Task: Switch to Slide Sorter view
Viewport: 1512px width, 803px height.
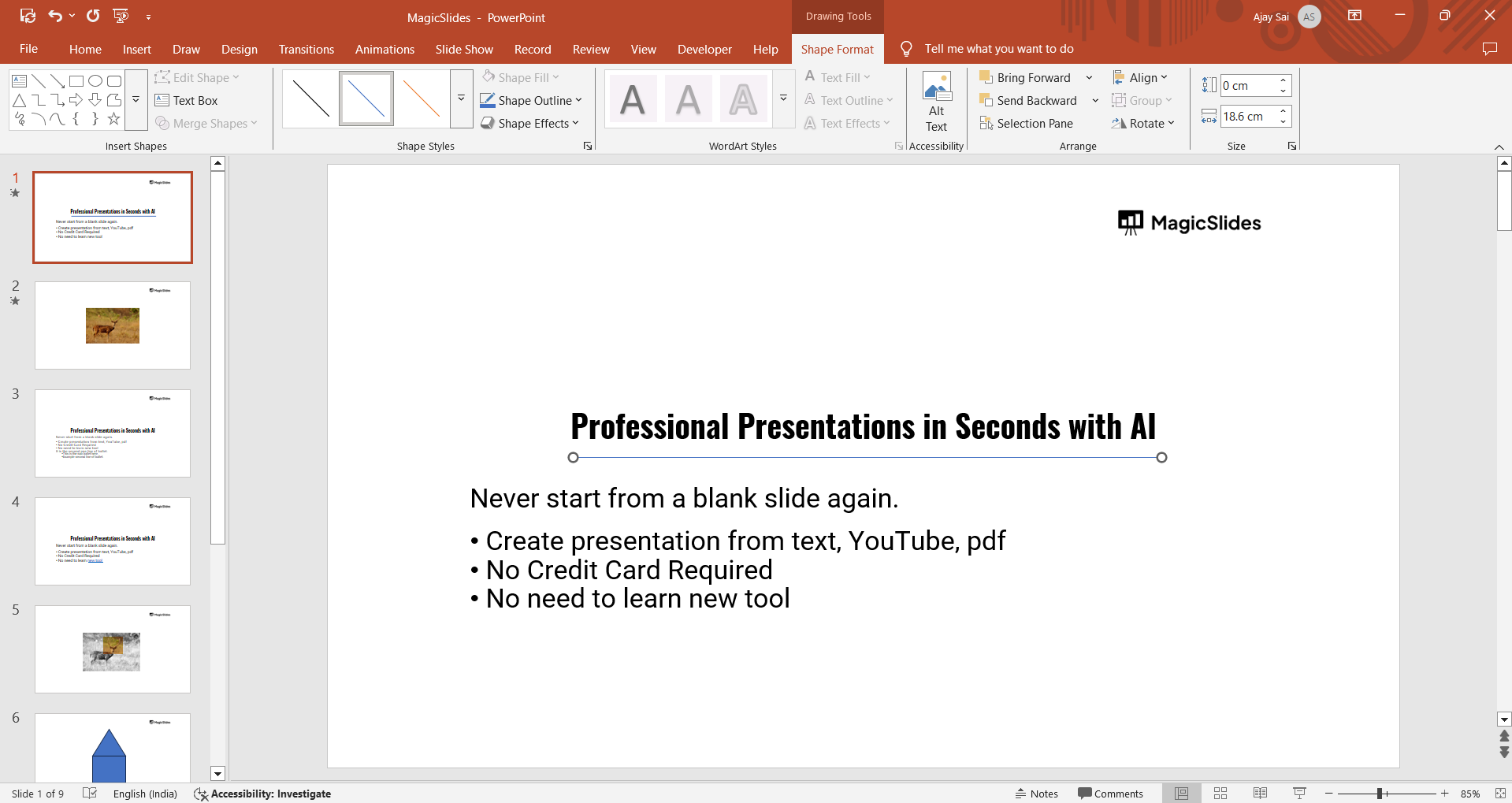Action: coord(1220,794)
